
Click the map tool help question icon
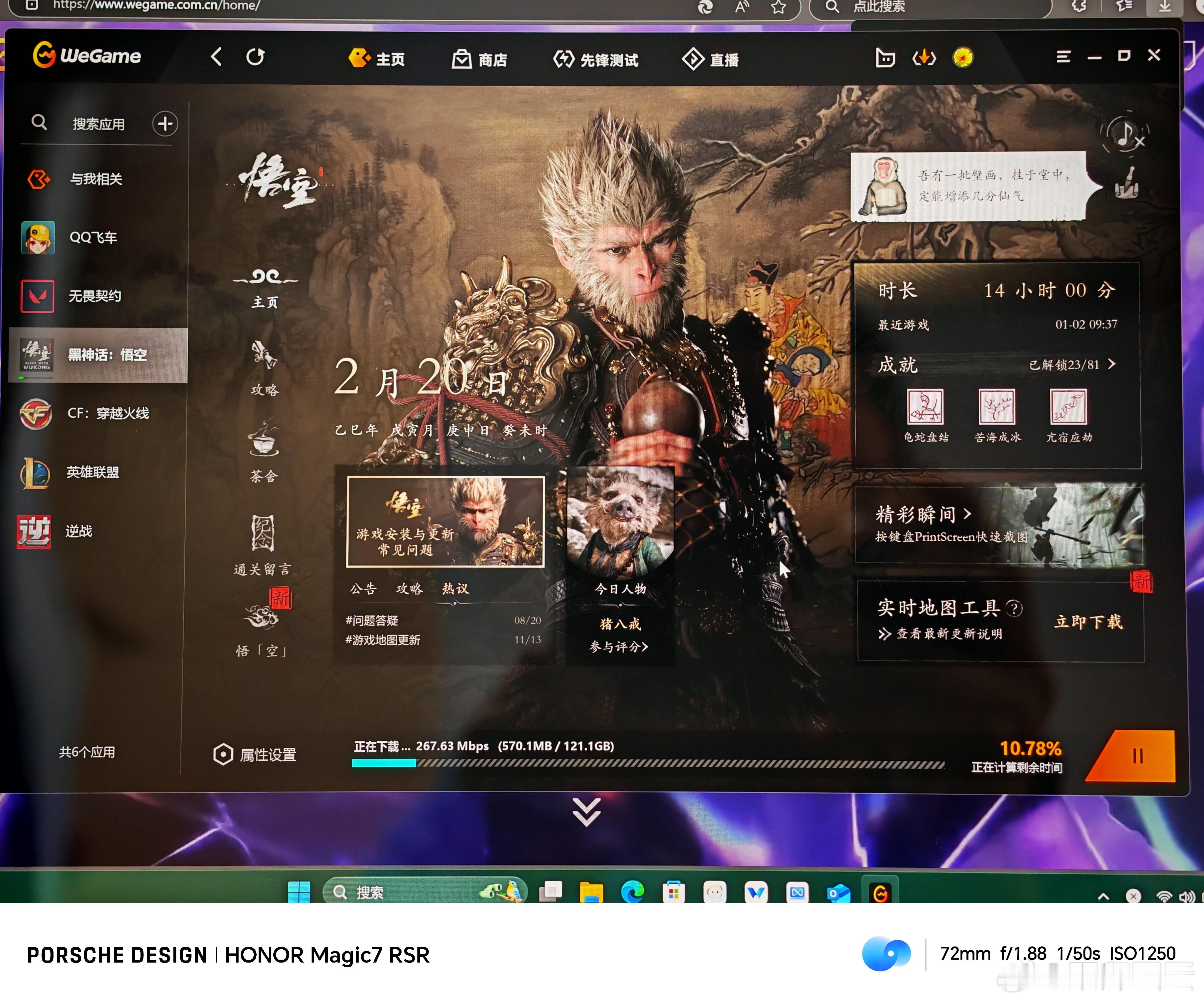pos(1014,608)
